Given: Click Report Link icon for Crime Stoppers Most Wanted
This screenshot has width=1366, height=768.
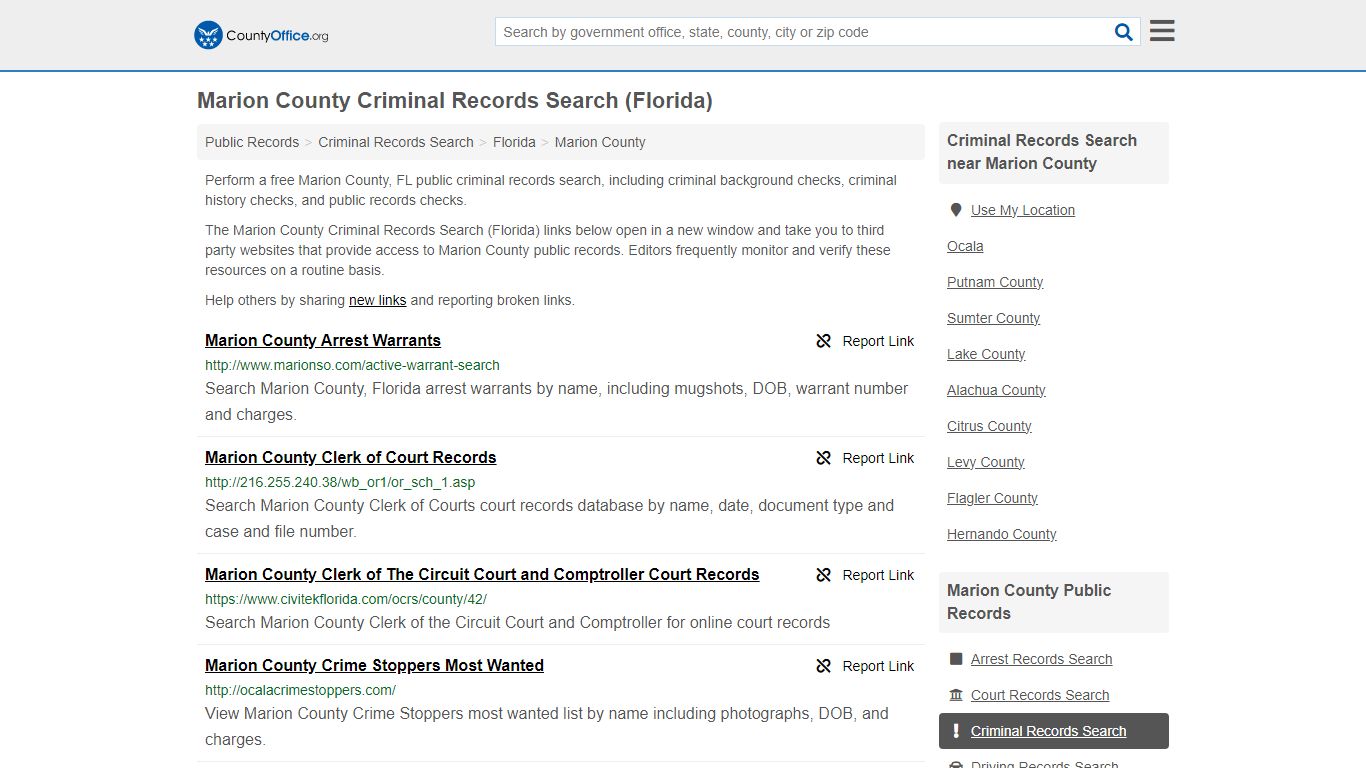Looking at the screenshot, I should [824, 666].
